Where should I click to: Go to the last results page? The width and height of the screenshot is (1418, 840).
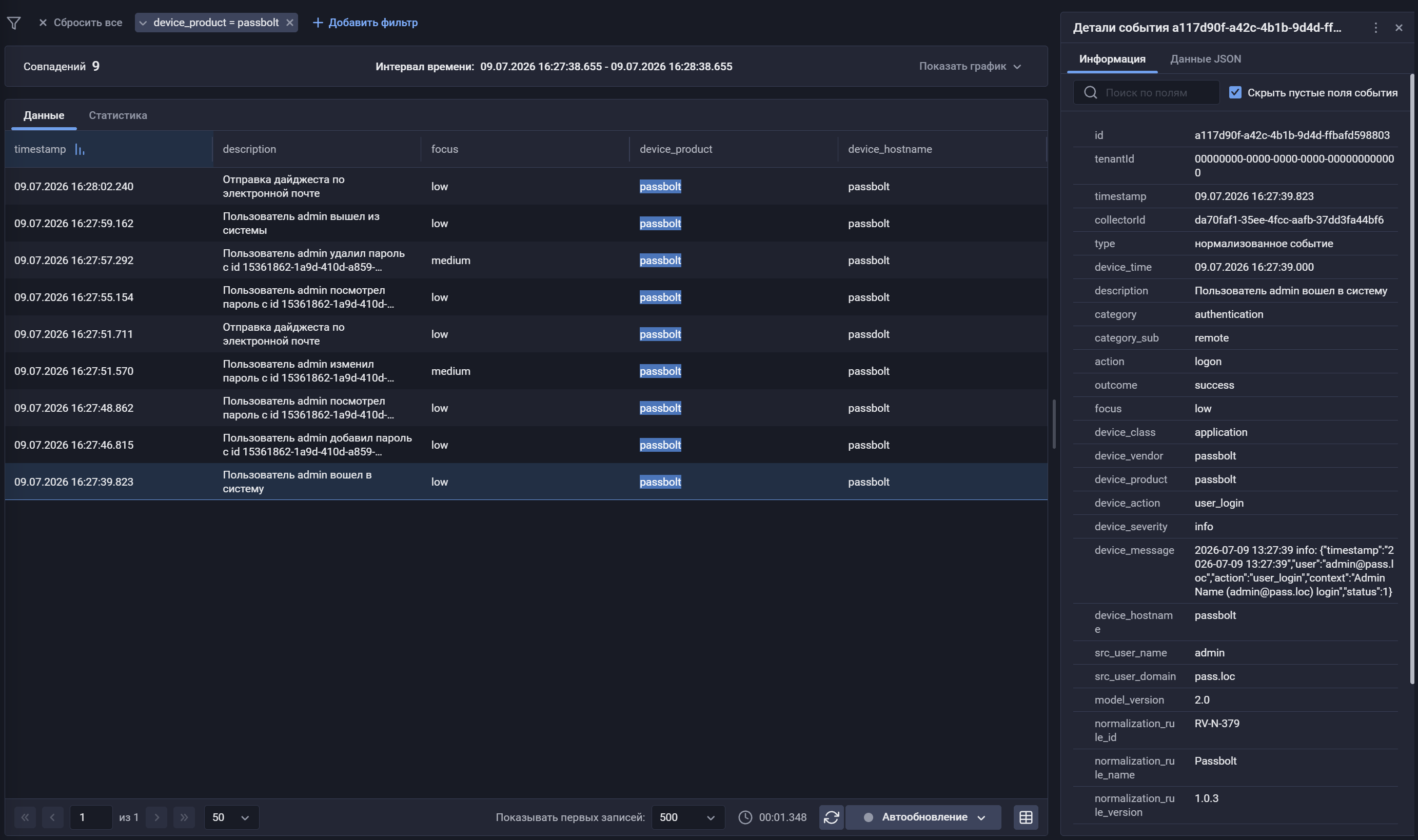pos(184,817)
